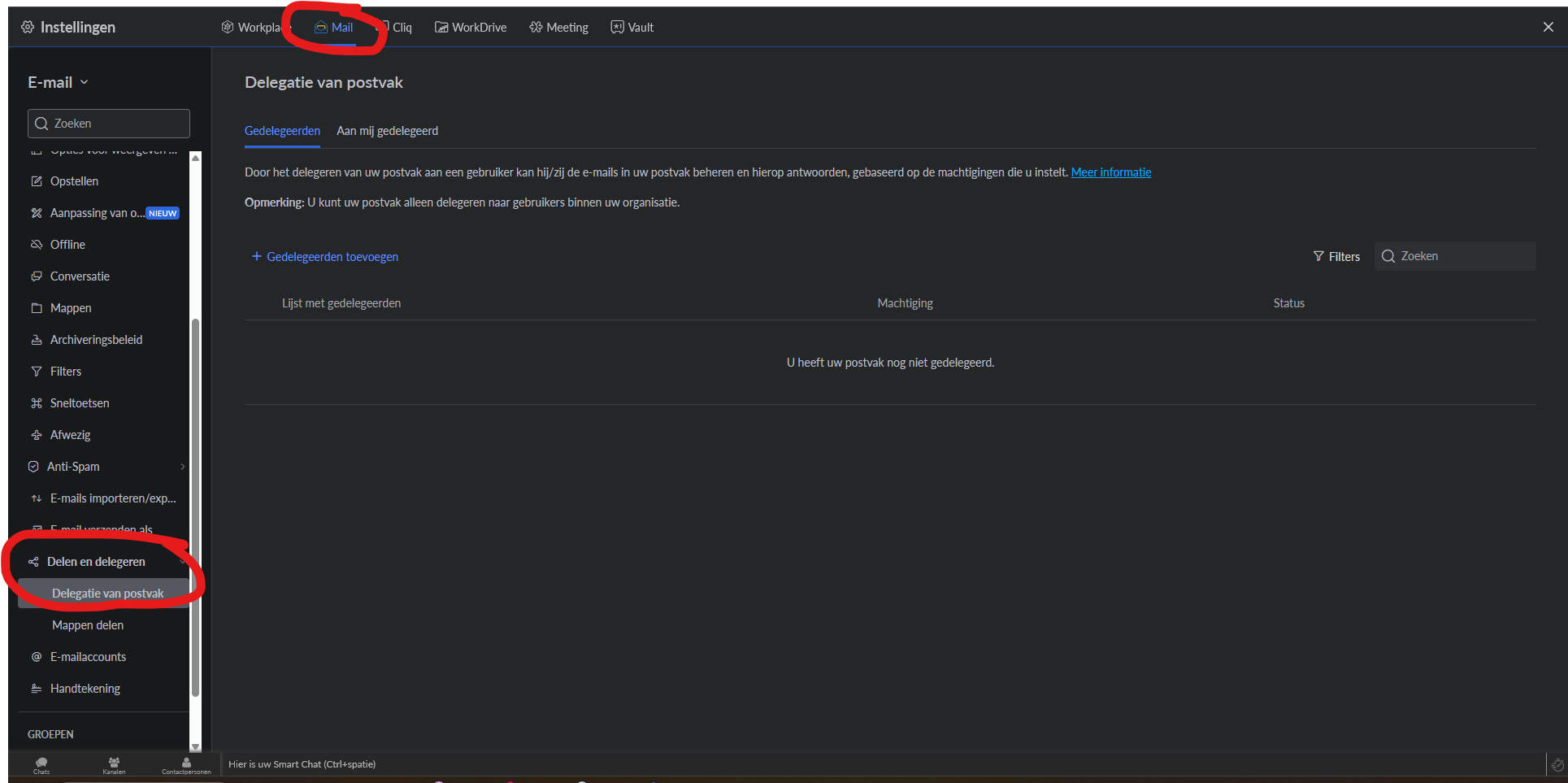Select the Offline settings item
Screen dimensions: 1568x783
67,245
